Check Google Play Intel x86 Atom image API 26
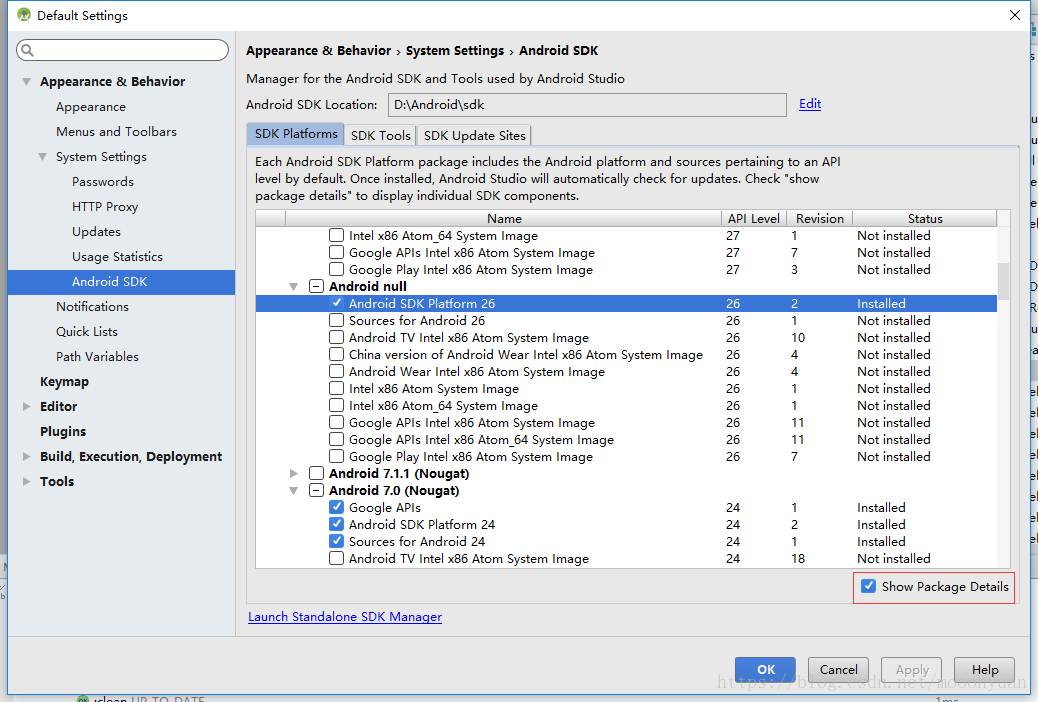 pyautogui.click(x=336, y=456)
